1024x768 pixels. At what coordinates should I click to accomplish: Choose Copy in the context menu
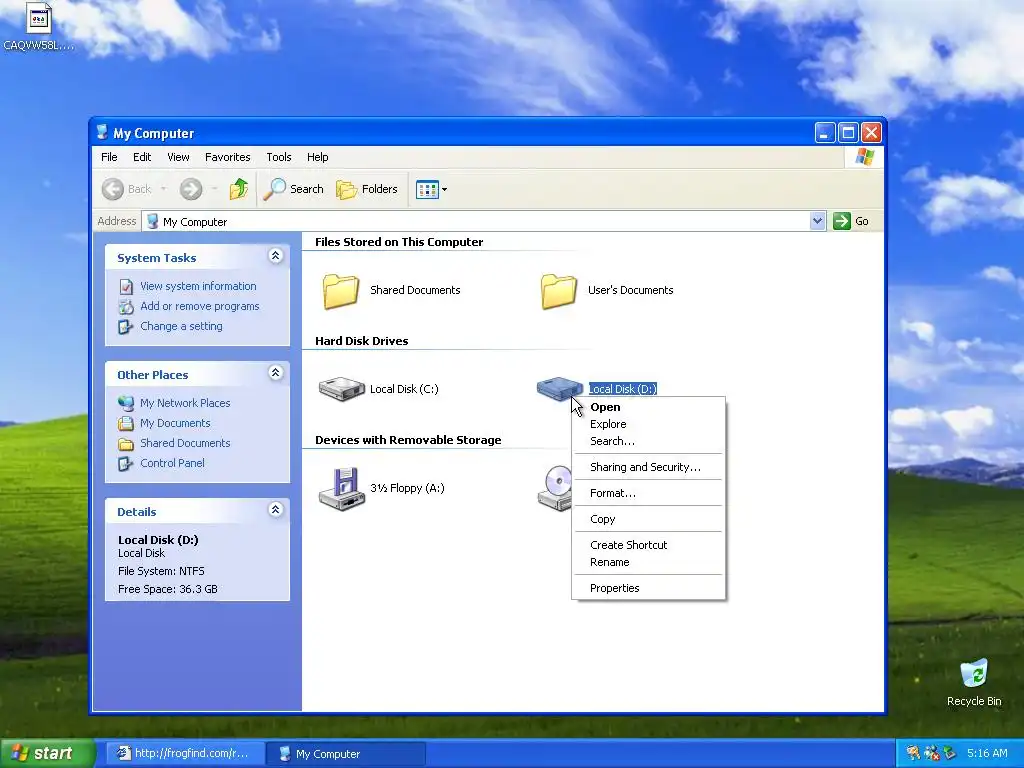(648, 519)
